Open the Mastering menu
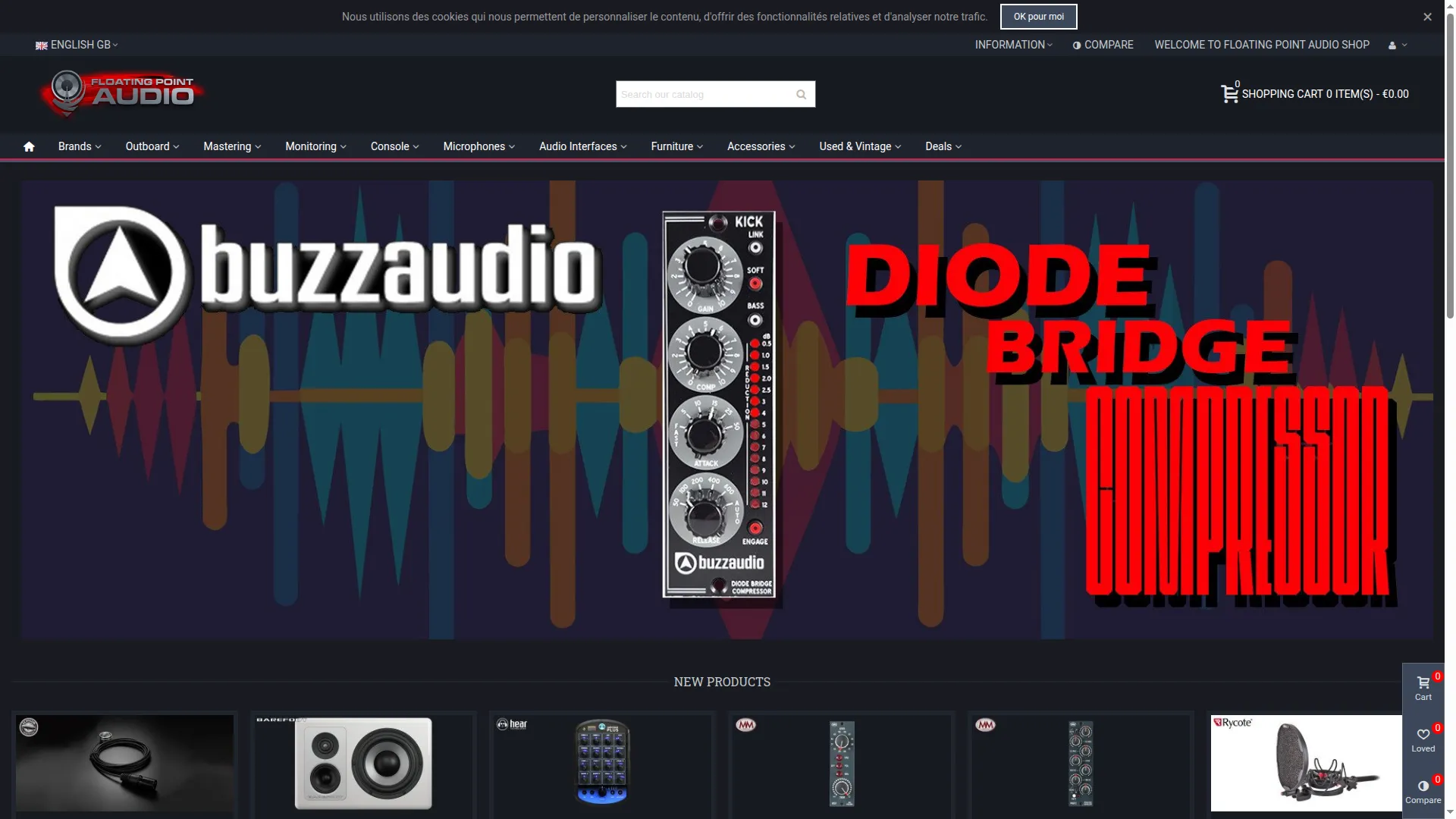 click(x=232, y=147)
